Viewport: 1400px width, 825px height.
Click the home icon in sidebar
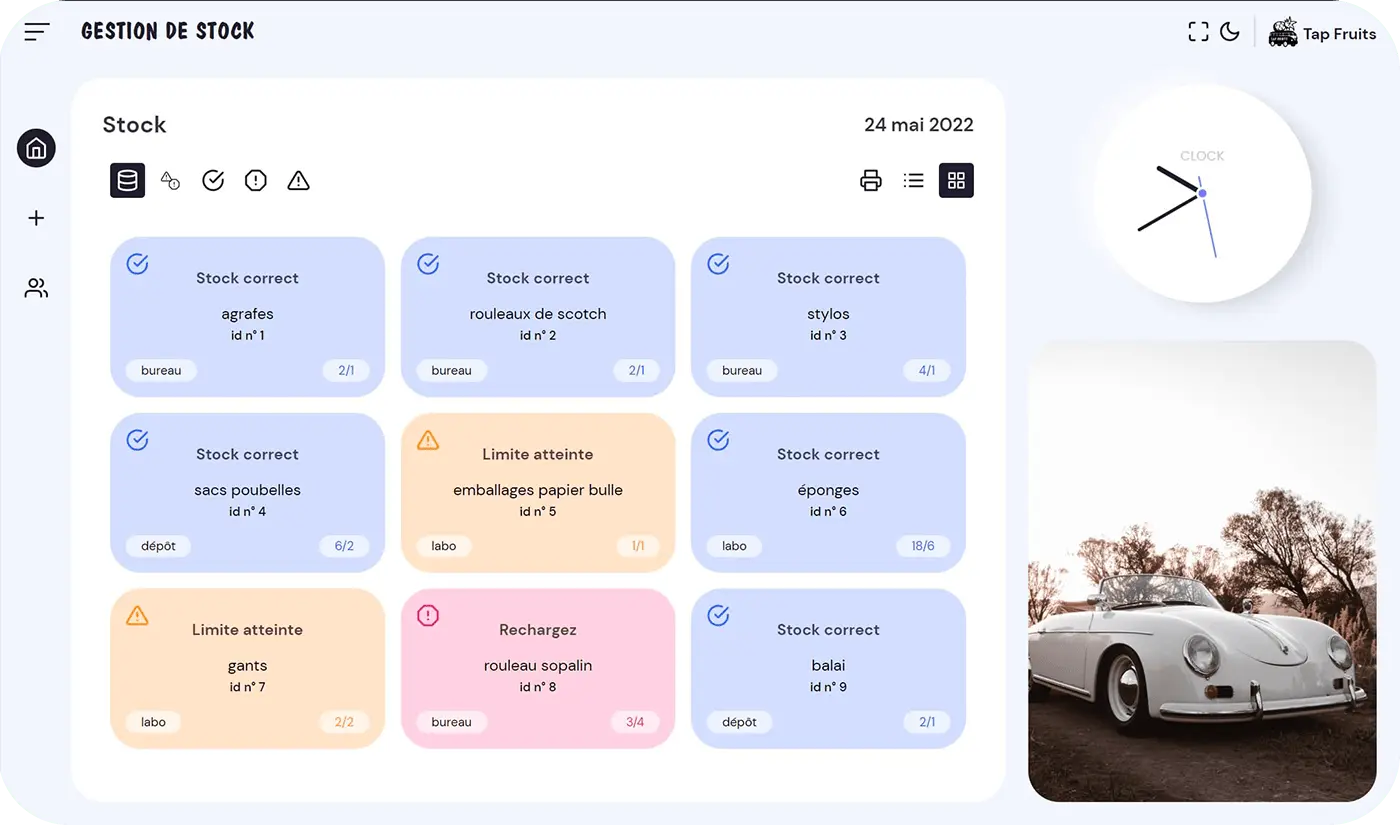pyautogui.click(x=36, y=149)
